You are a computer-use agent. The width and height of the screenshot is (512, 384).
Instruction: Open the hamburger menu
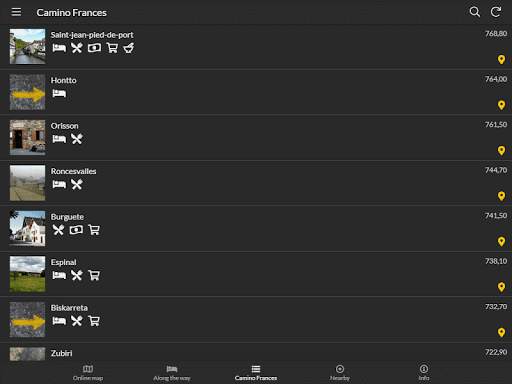point(16,12)
